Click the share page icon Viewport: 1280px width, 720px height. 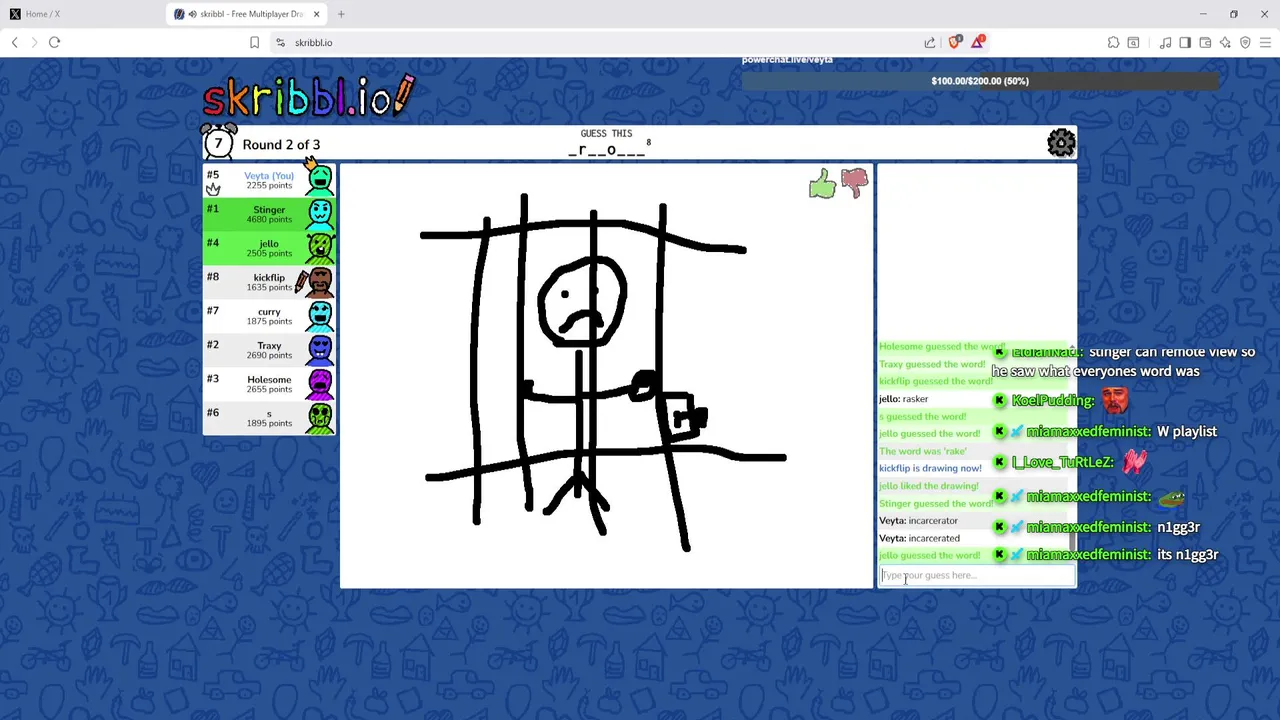(930, 42)
